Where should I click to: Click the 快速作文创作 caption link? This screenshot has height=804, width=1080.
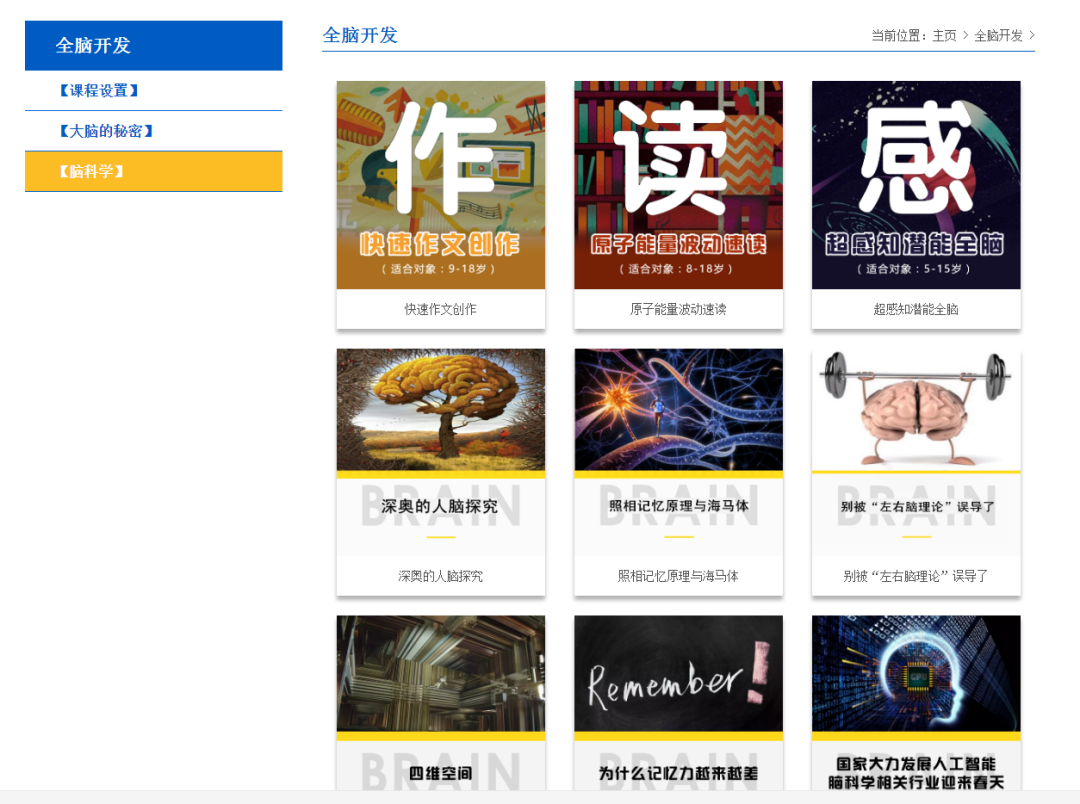click(440, 309)
